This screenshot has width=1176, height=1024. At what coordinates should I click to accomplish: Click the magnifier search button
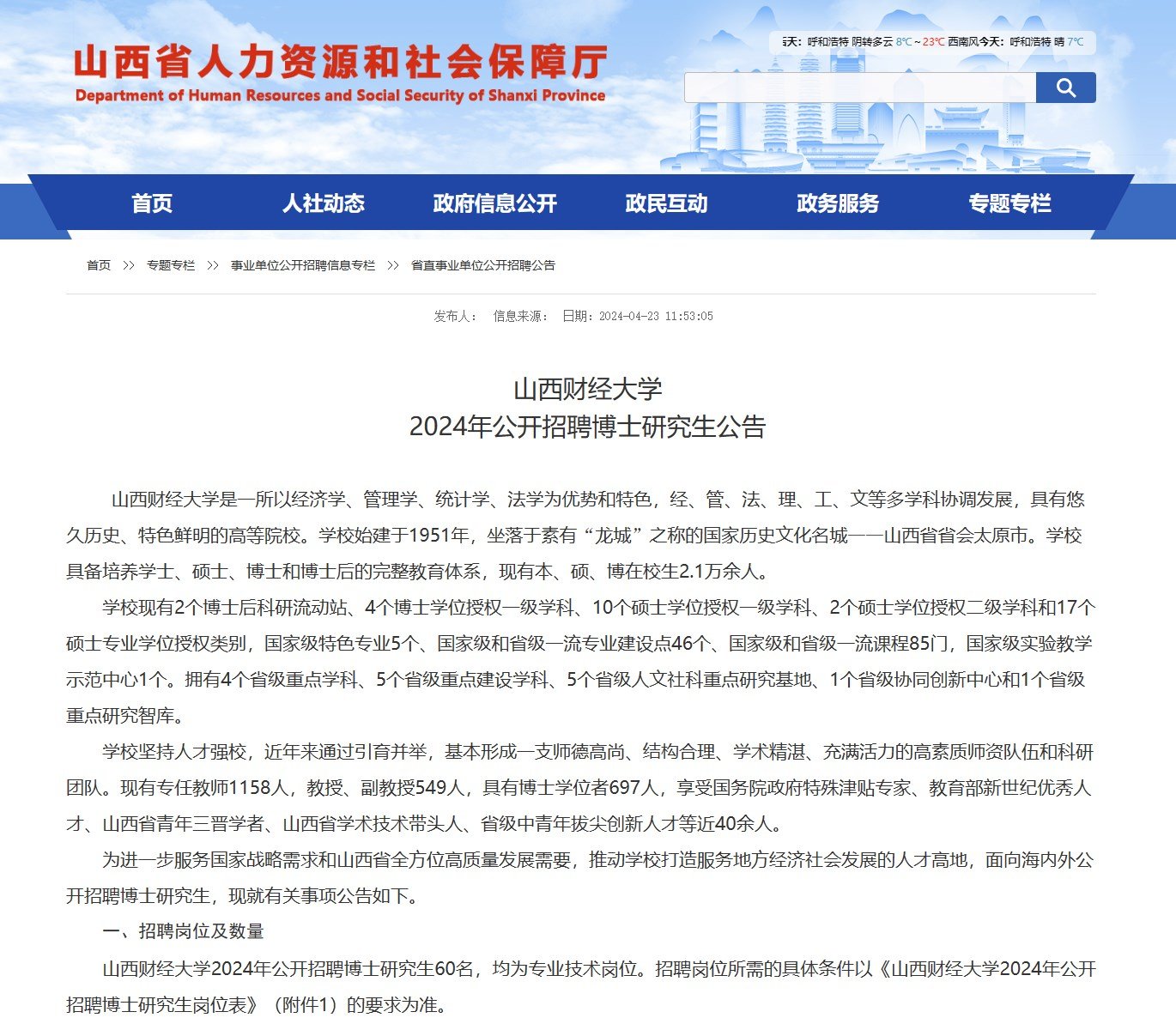(1065, 88)
